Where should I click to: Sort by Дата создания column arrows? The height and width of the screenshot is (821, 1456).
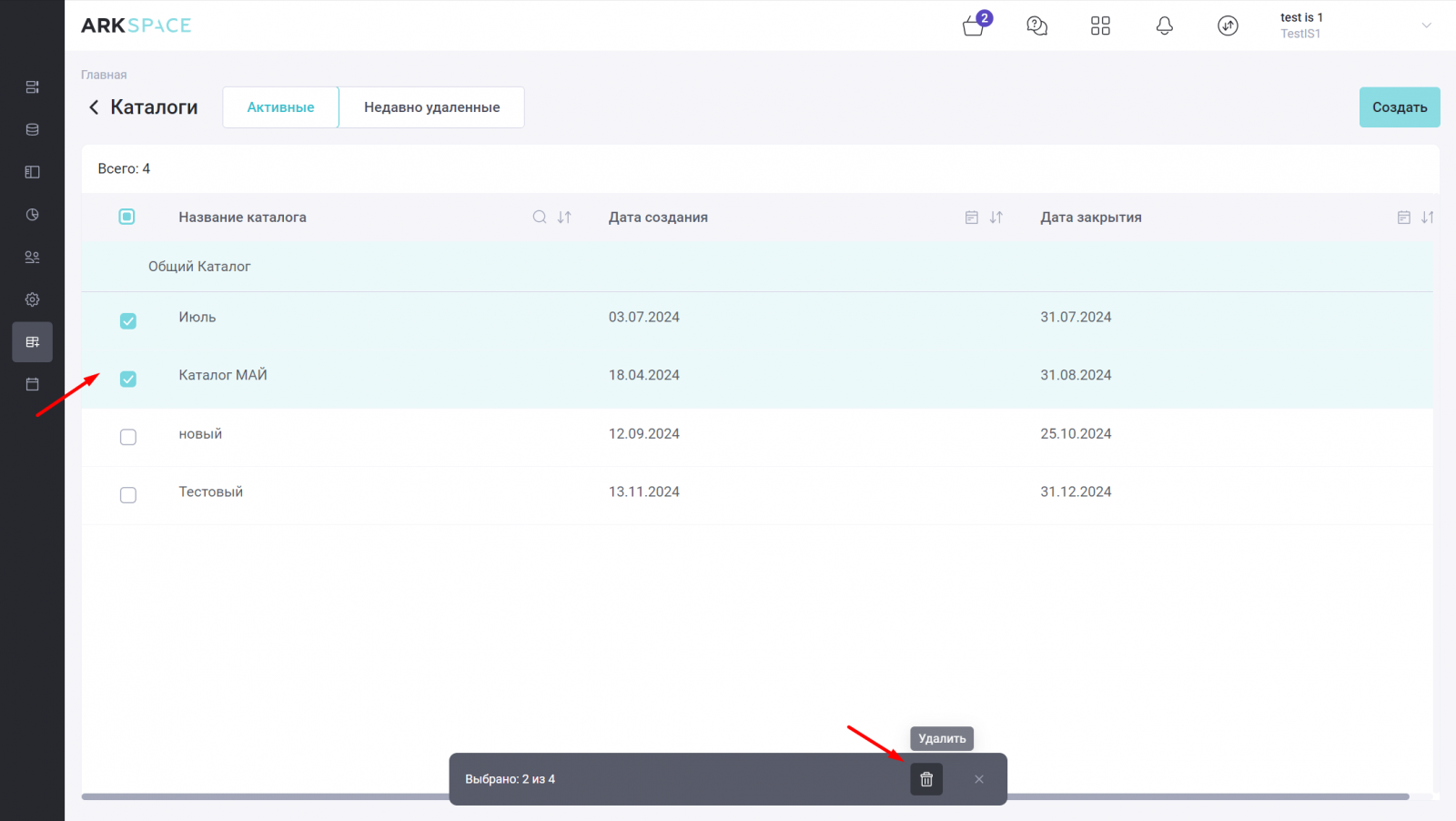coord(996,218)
